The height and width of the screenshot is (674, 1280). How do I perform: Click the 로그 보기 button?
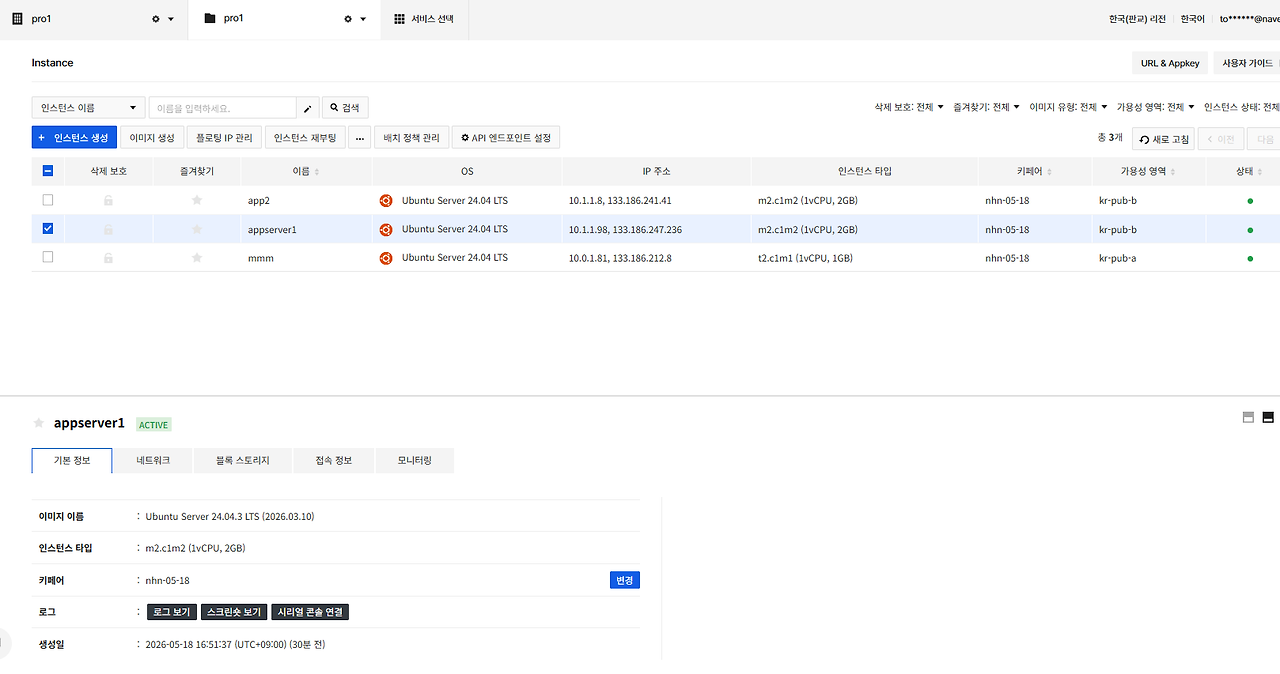tap(172, 612)
